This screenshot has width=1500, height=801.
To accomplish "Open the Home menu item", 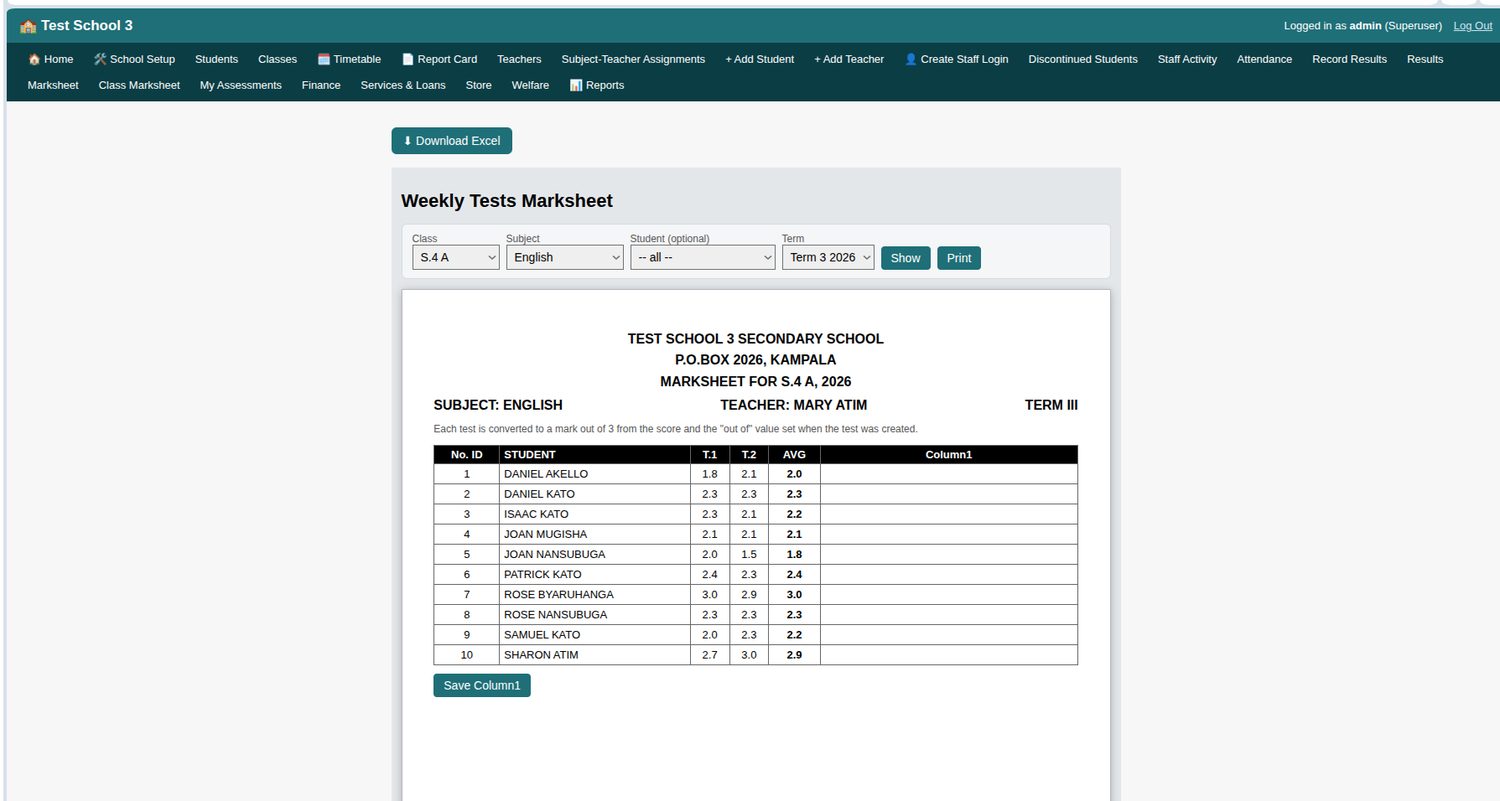I will (50, 59).
